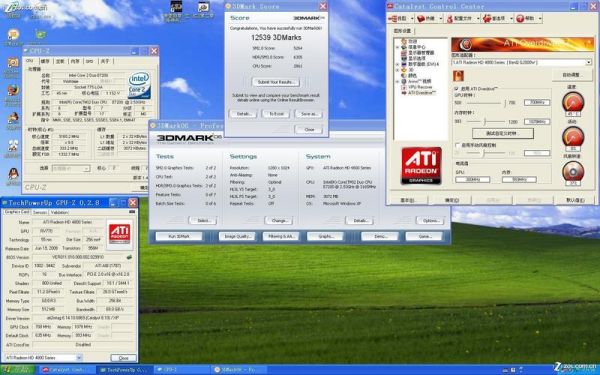The width and height of the screenshot is (600, 375).
Task: Click the activity gauge in Overdrive
Action: (x=573, y=137)
